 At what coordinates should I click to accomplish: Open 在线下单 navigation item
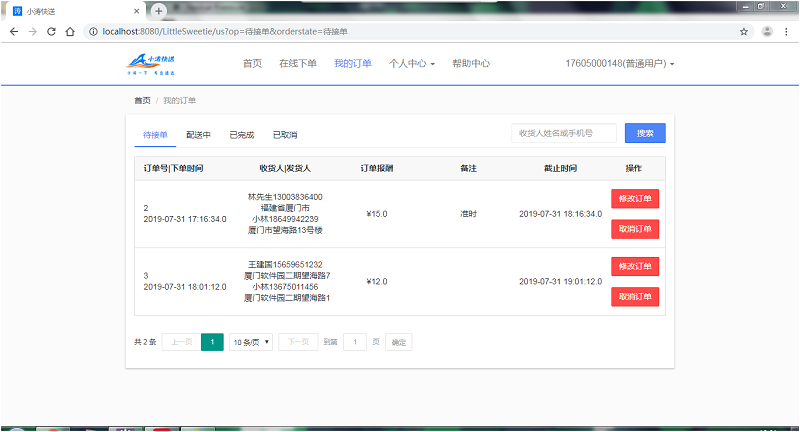298,63
